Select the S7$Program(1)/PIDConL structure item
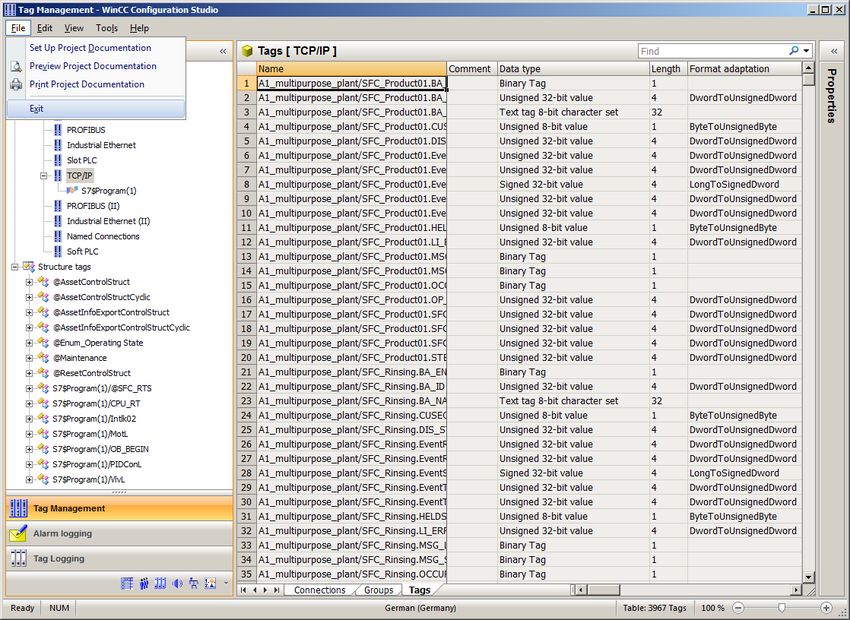Viewport: 850px width, 620px height. click(x=97, y=464)
